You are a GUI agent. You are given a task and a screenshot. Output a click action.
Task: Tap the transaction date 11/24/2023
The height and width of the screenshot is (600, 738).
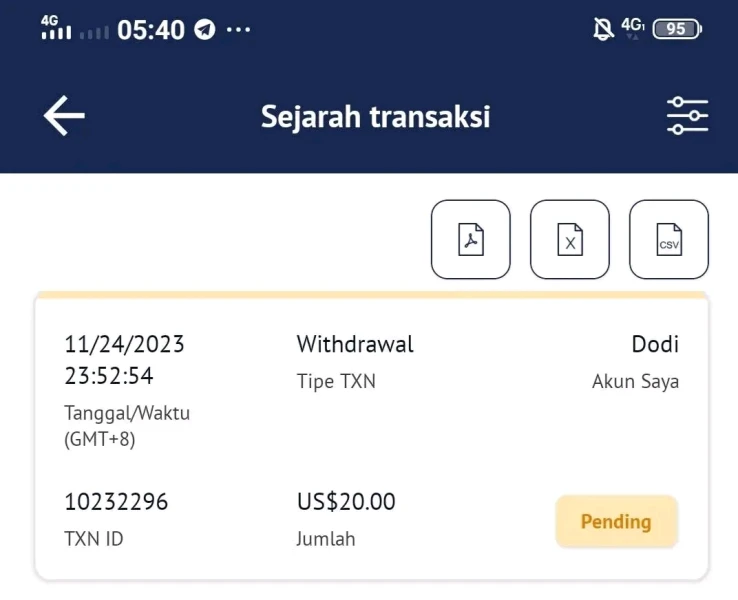point(124,345)
